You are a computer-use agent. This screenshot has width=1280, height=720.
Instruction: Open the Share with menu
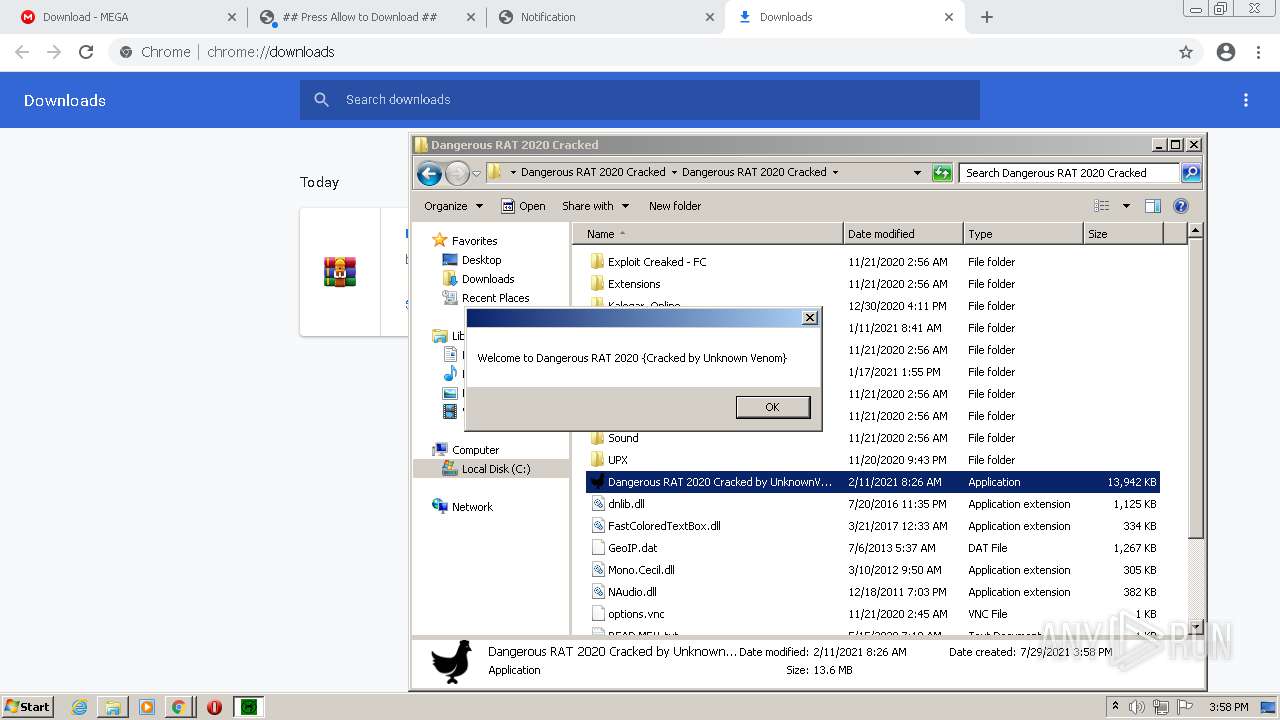[x=596, y=206]
